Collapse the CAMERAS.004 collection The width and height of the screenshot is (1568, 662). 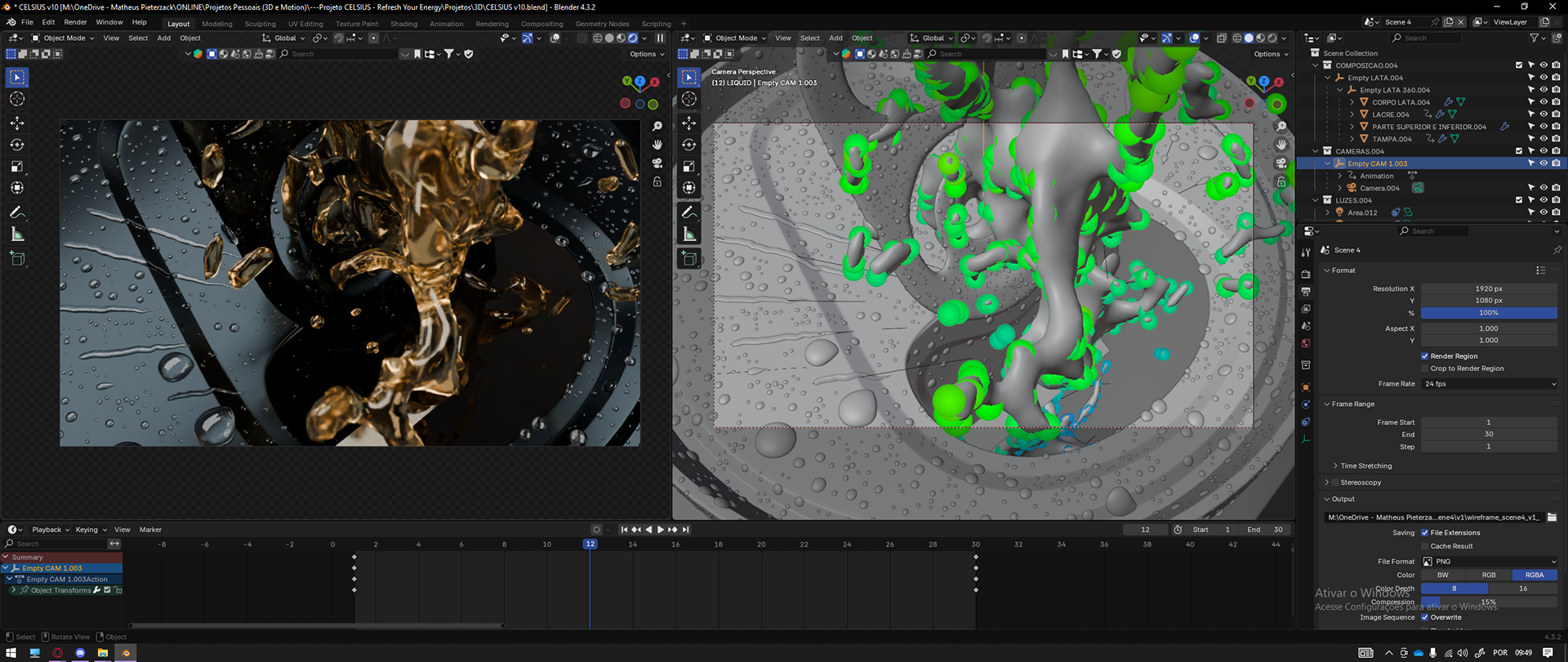[1316, 151]
